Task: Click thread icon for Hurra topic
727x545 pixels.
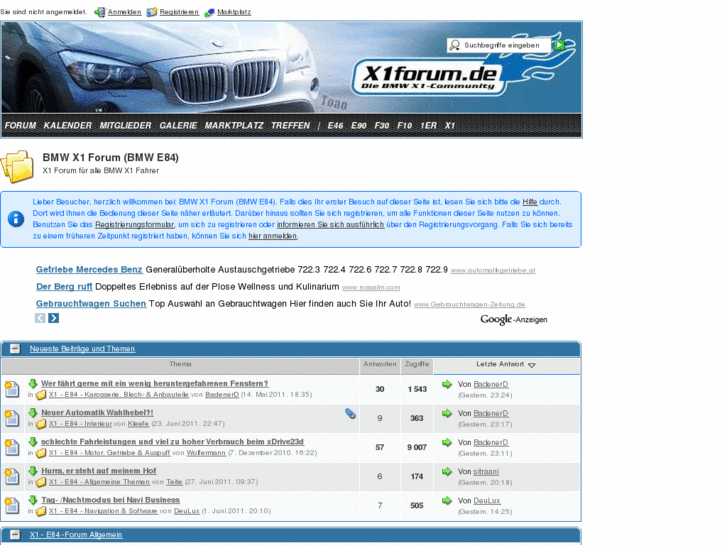Action: coord(12,476)
